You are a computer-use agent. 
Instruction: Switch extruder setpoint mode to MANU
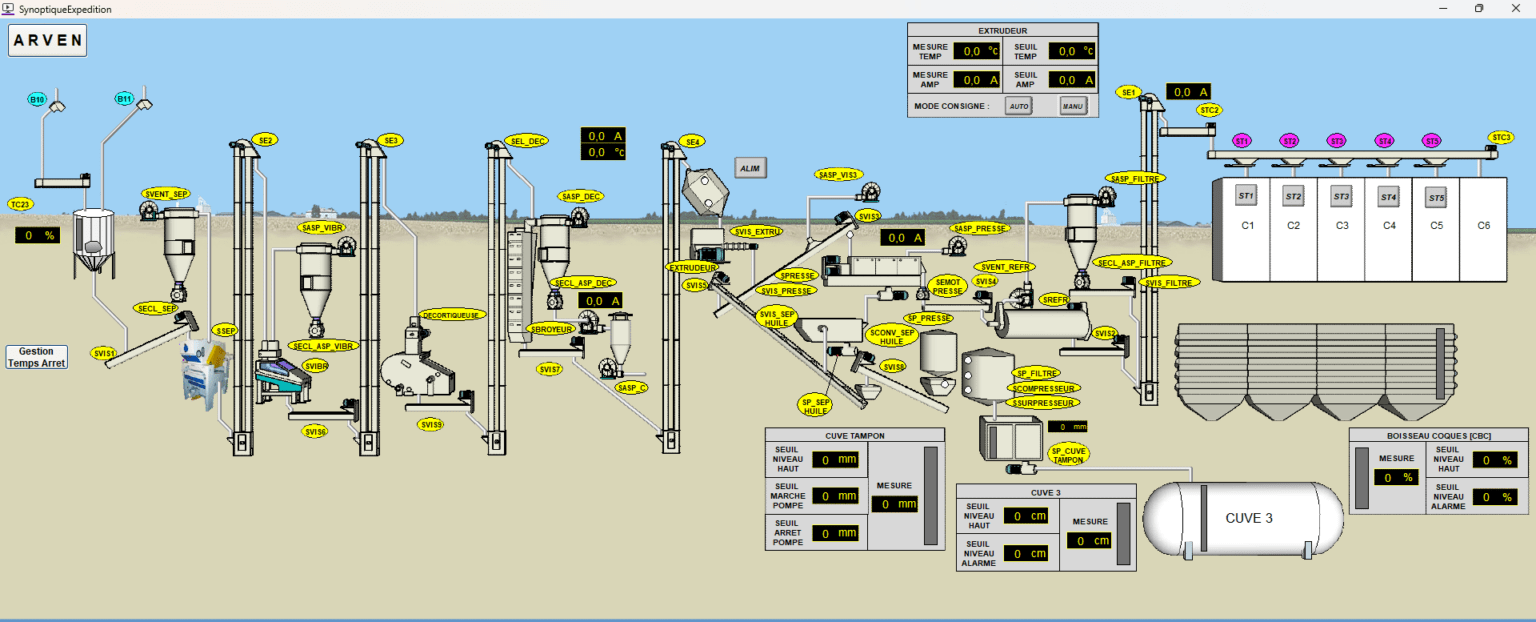1073,106
